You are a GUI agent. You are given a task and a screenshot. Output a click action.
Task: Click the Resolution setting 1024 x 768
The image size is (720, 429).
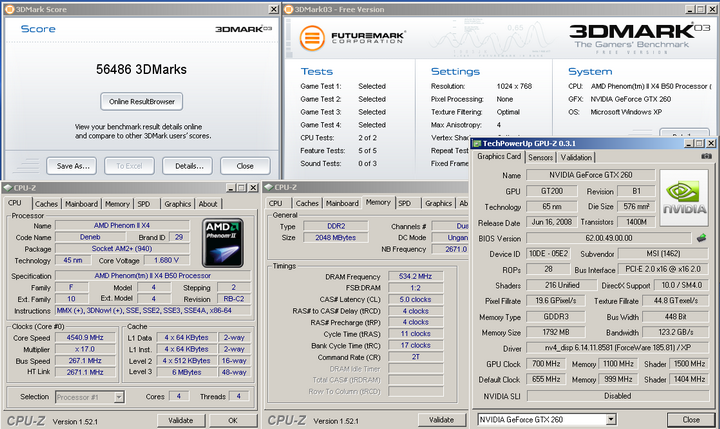click(x=514, y=86)
